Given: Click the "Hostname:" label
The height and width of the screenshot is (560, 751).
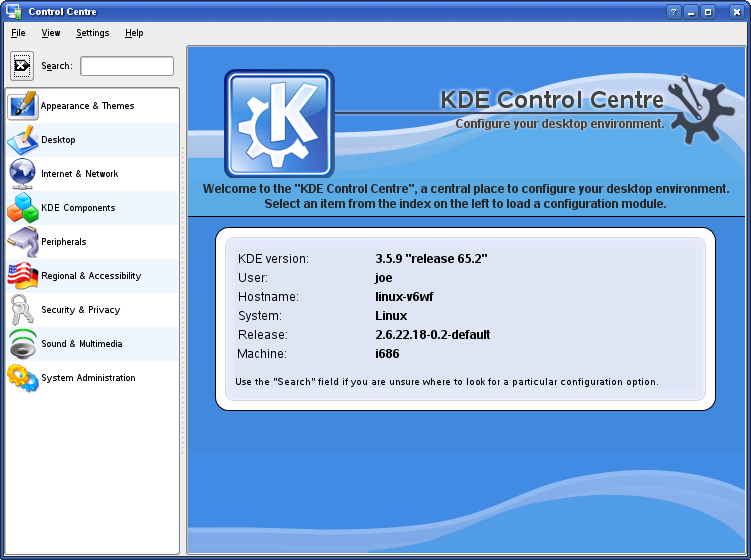Looking at the screenshot, I should [x=268, y=297].
